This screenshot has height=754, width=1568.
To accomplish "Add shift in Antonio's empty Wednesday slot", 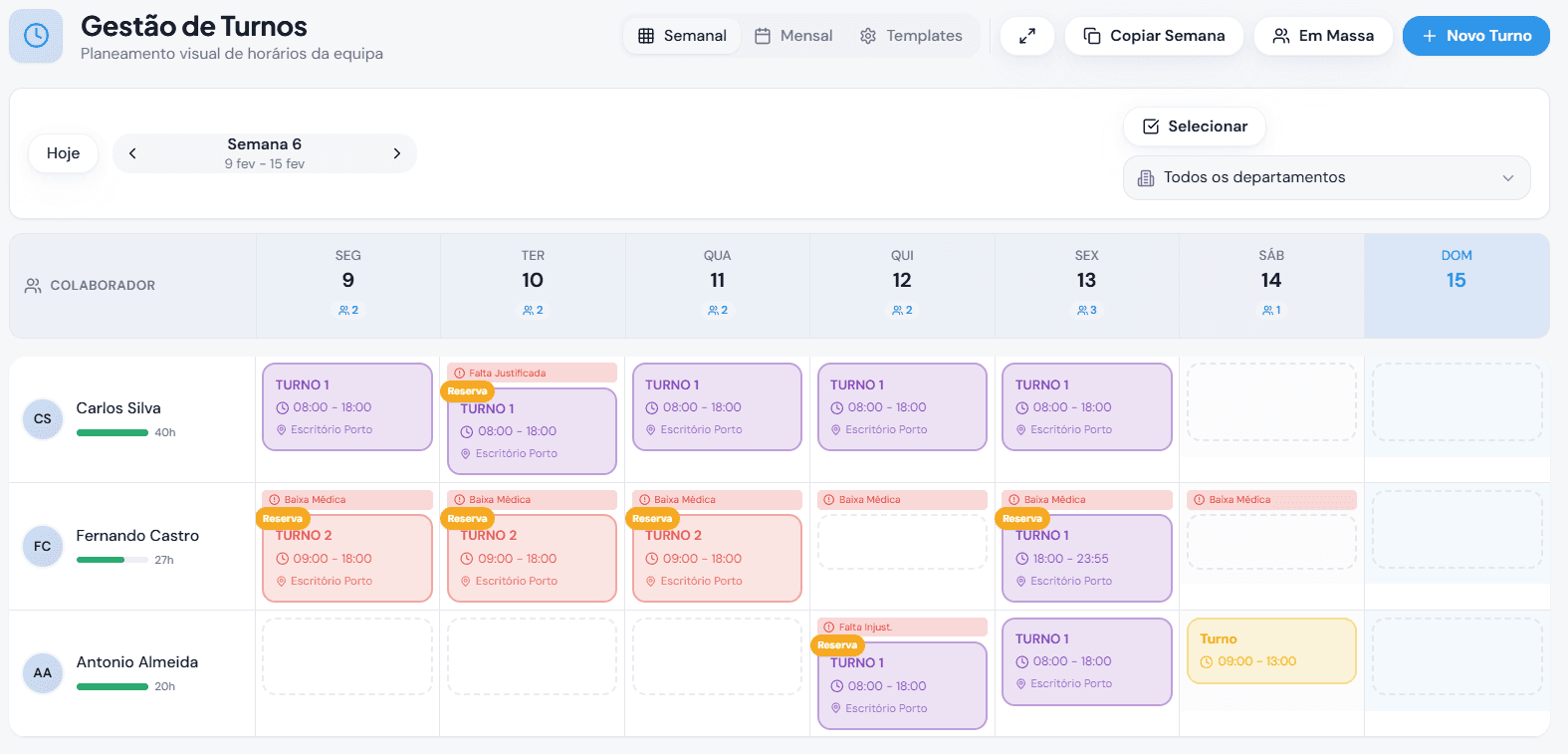I will coord(718,656).
